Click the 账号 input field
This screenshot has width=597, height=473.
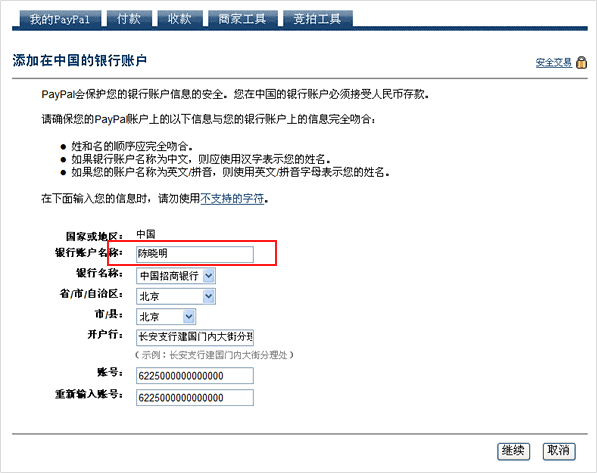click(x=195, y=376)
